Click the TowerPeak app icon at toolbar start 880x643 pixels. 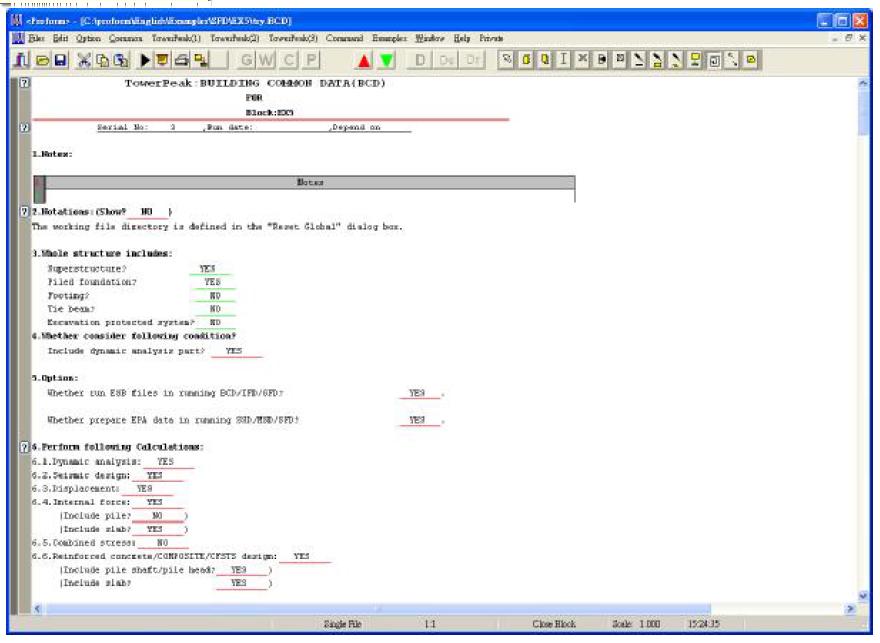pos(21,60)
